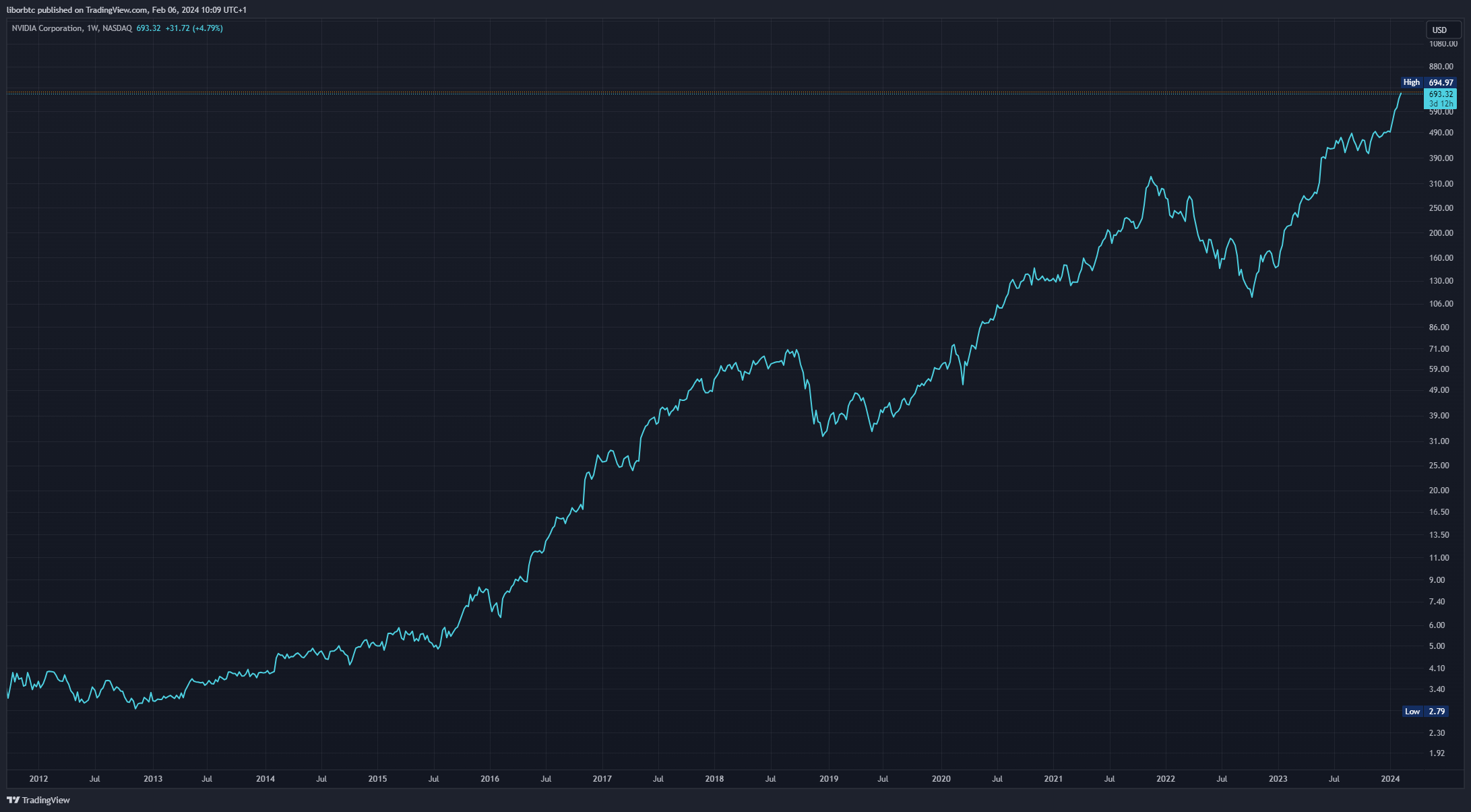1471x812 pixels.
Task: Click the 3d 12h countdown label
Action: pyautogui.click(x=1441, y=104)
